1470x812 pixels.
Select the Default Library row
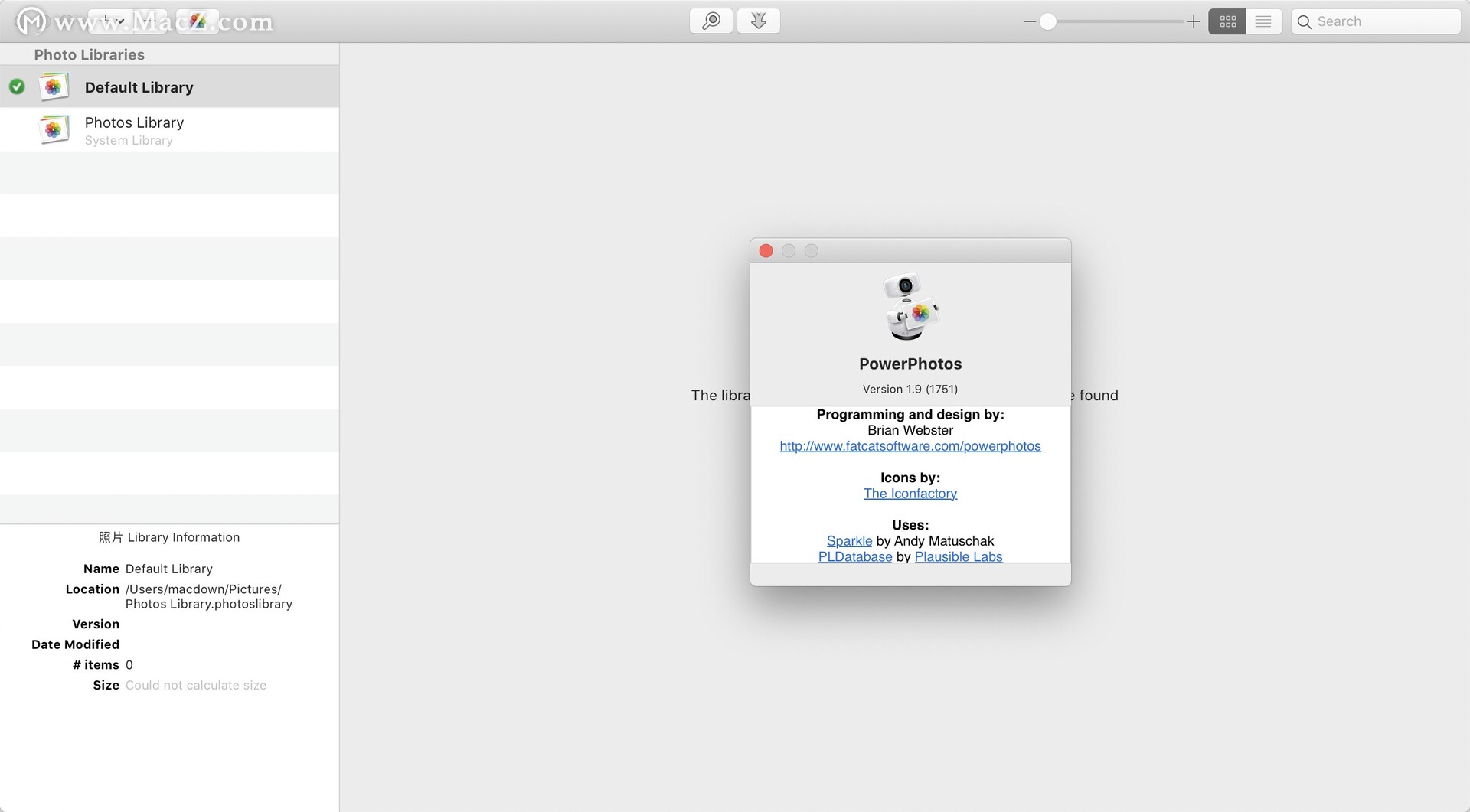click(169, 86)
